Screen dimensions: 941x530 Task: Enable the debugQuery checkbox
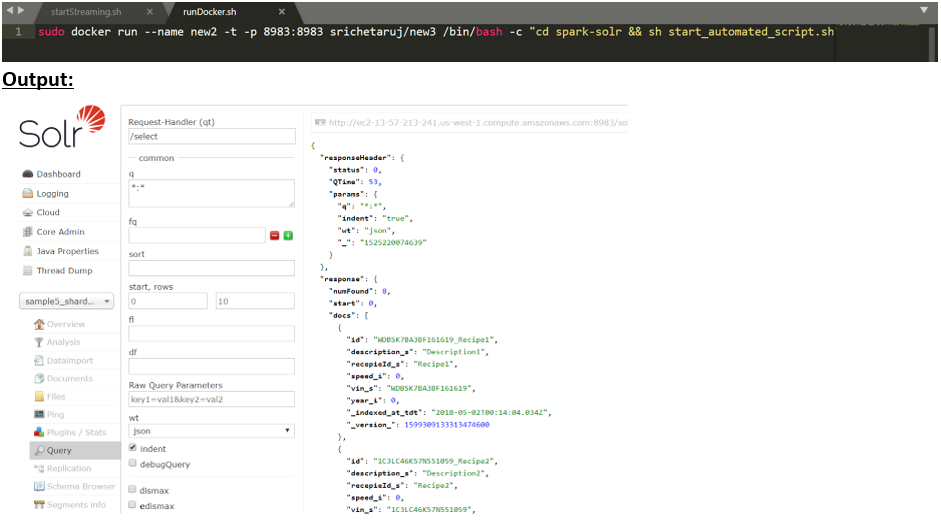(133, 464)
